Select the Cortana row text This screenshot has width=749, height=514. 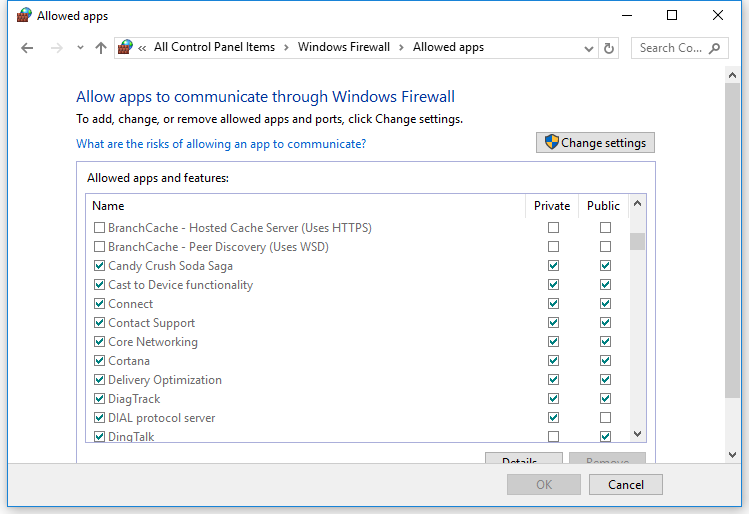pos(129,361)
